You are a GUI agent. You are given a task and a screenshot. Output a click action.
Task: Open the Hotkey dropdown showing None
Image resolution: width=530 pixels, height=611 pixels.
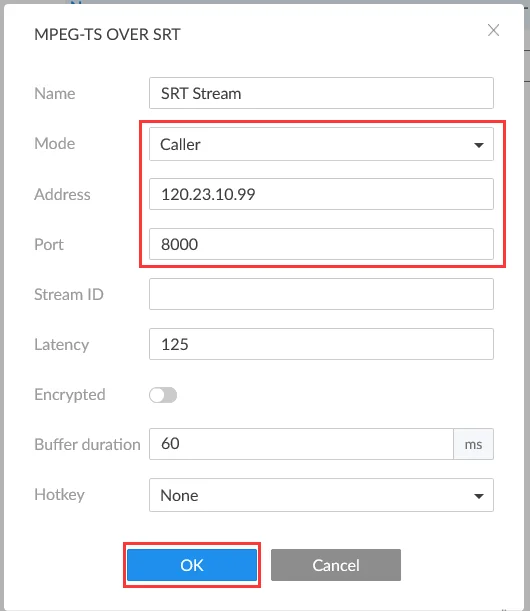[321, 495]
